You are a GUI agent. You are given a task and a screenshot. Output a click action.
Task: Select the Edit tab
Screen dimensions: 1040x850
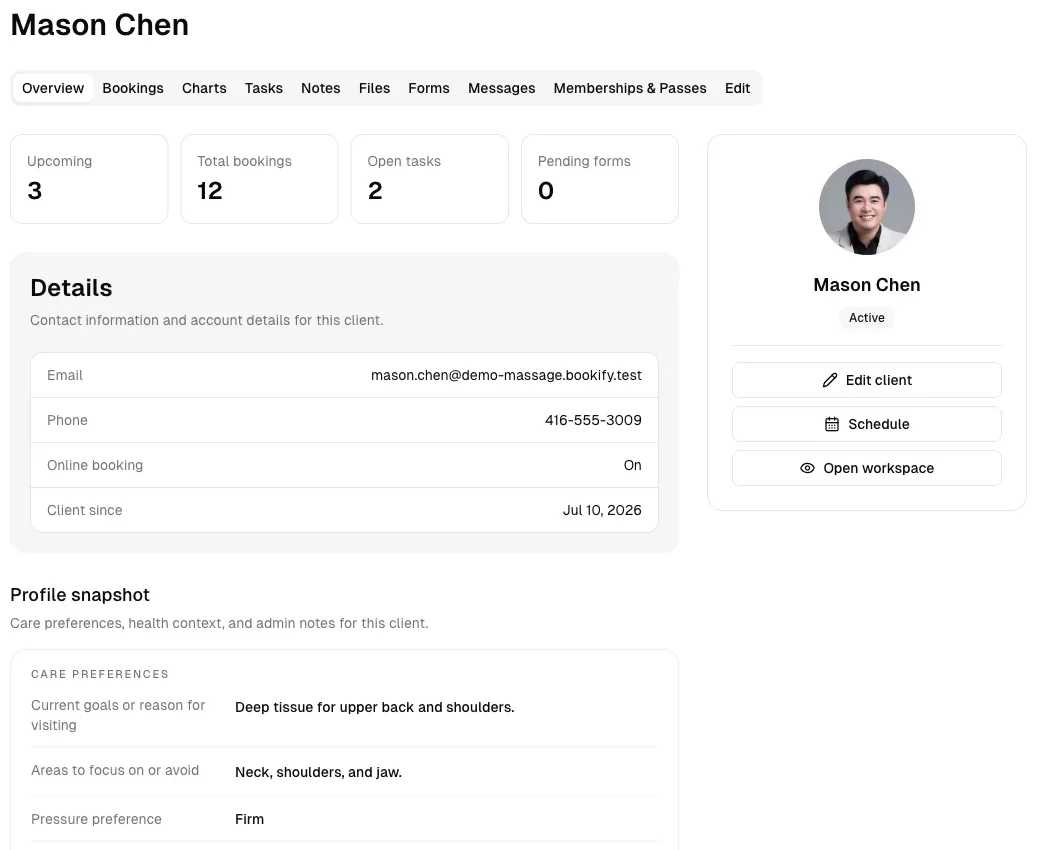(x=738, y=88)
